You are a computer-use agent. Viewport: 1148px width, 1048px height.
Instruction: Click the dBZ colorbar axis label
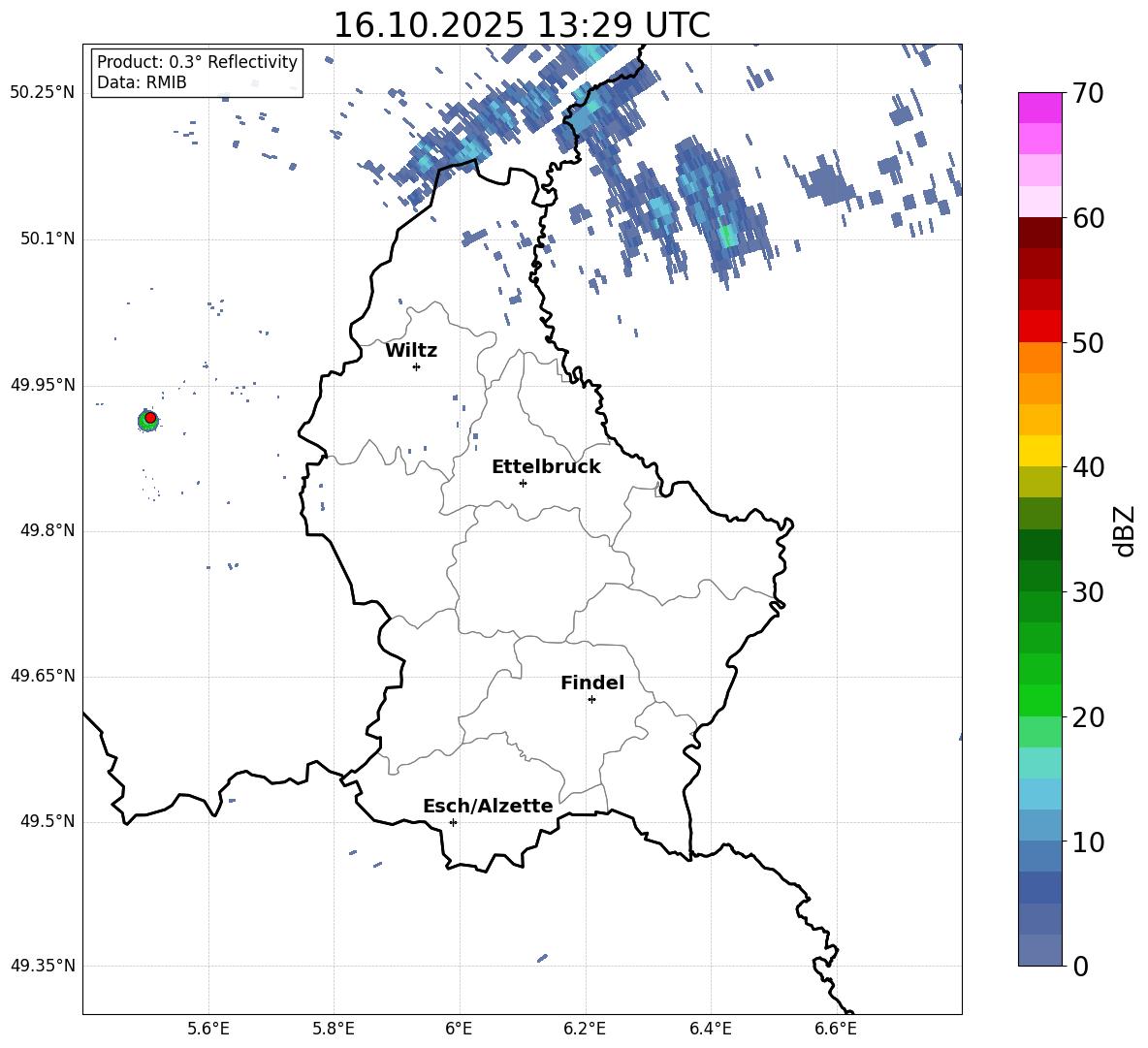[1124, 530]
